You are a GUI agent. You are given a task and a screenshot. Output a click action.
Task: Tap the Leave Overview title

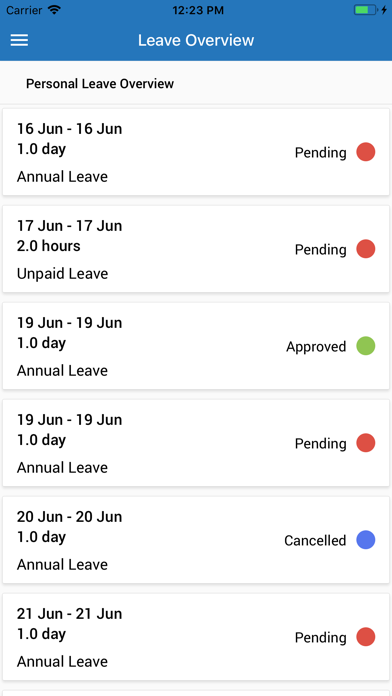tap(196, 40)
